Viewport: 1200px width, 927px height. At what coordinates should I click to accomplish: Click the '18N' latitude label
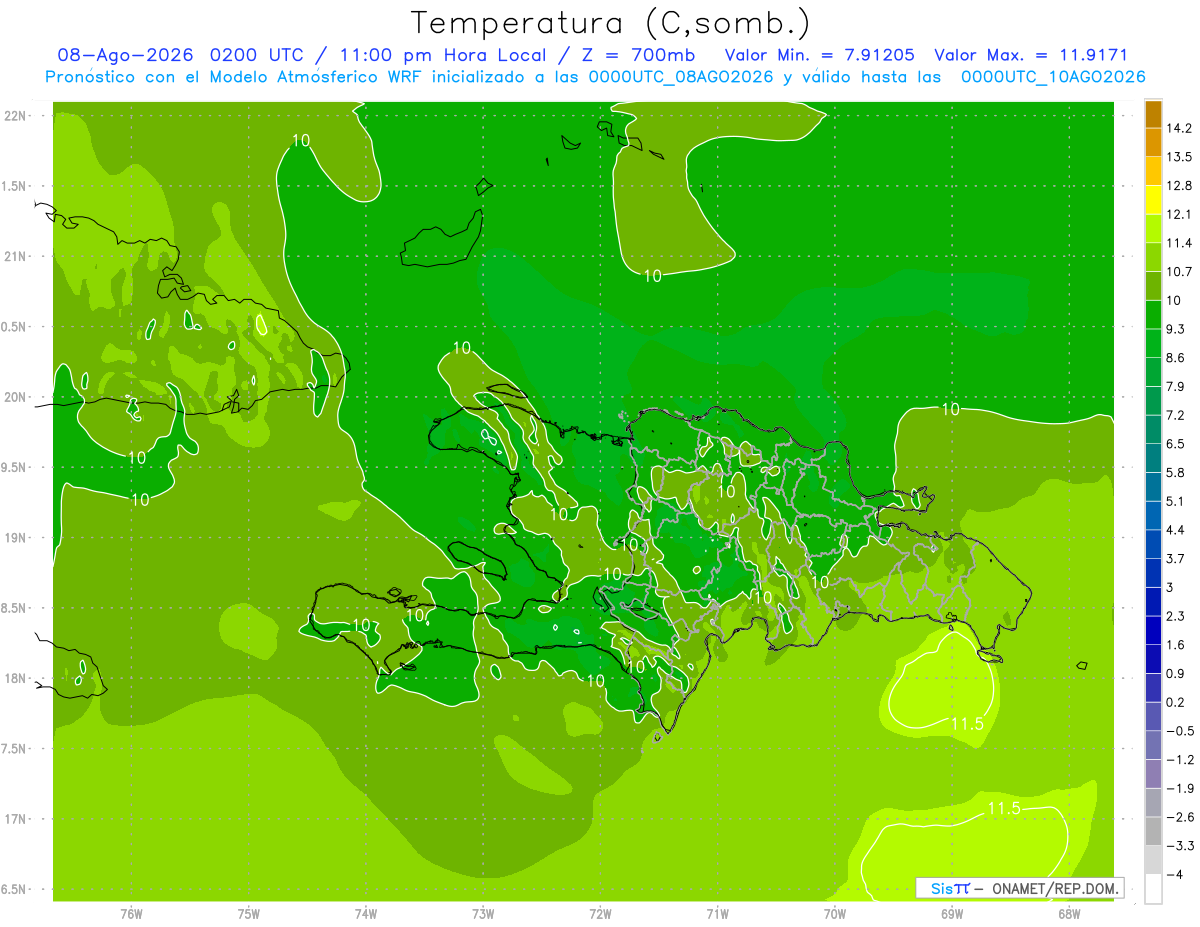(x=17, y=678)
